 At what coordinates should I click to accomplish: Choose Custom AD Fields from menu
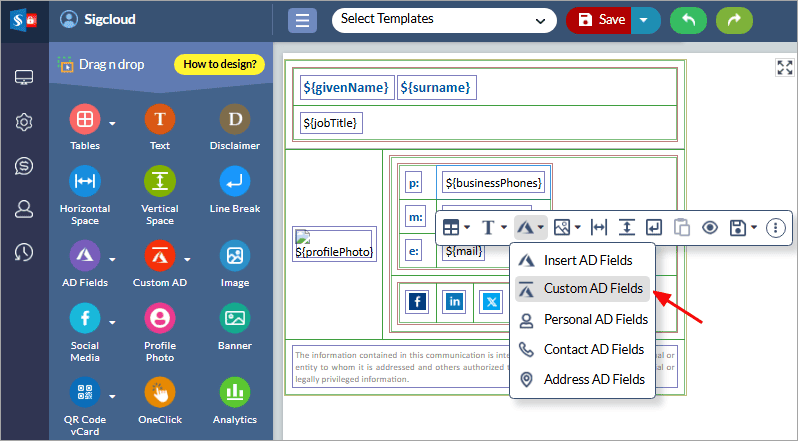[592, 289]
